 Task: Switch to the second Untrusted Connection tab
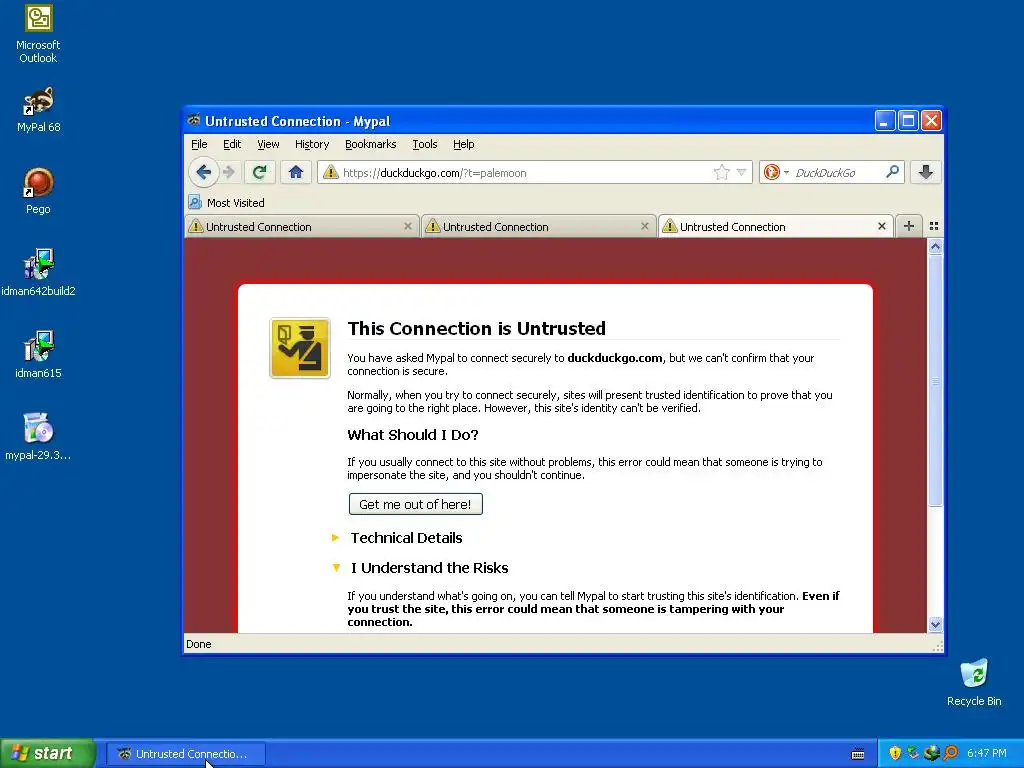539,227
